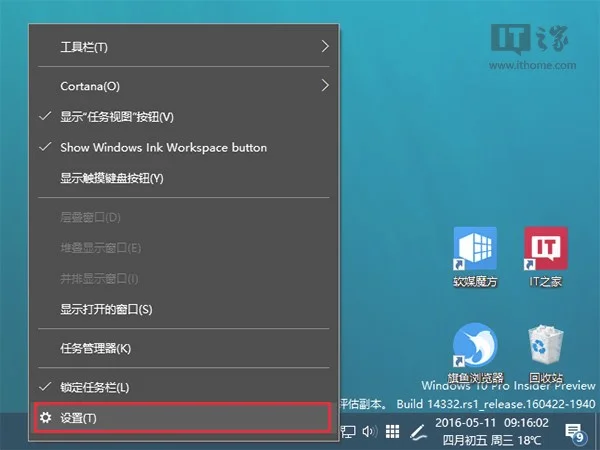Click the network icon in system tray
Viewport: 600px width, 450px height.
(348, 432)
